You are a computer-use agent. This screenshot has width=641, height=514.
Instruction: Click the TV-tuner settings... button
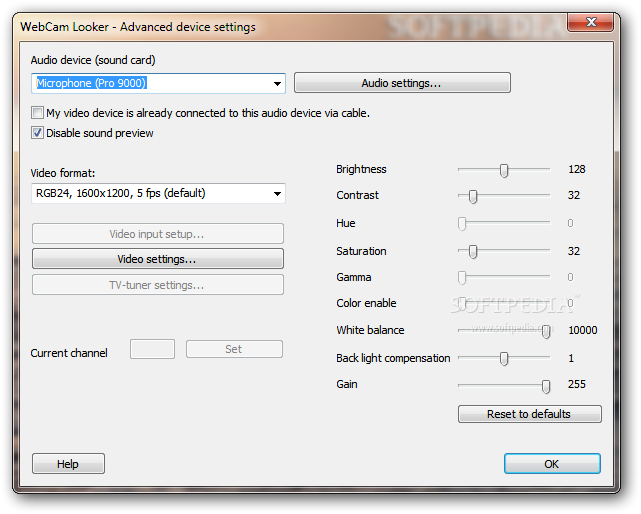[x=157, y=285]
